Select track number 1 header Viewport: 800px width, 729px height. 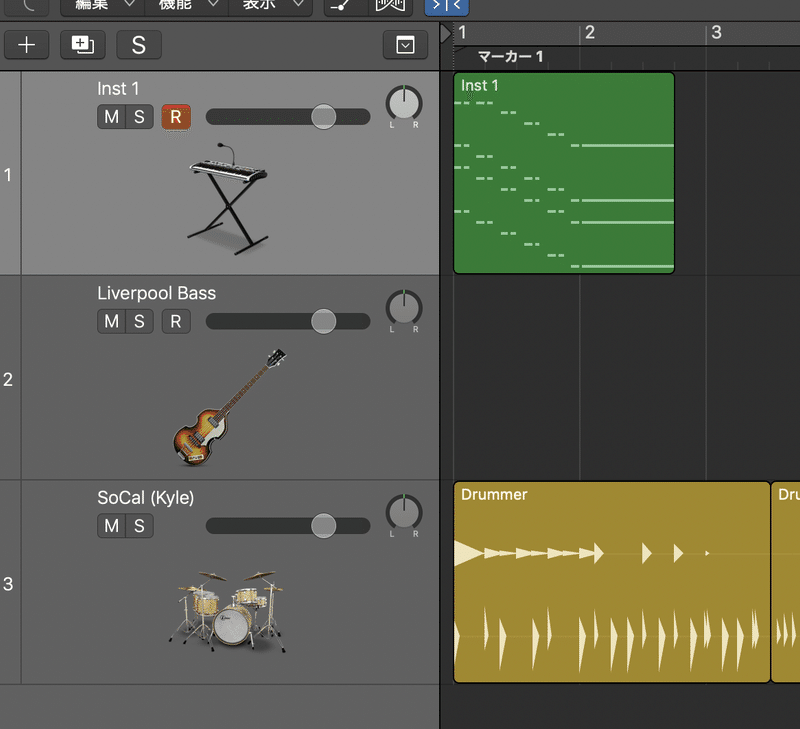click(10, 173)
